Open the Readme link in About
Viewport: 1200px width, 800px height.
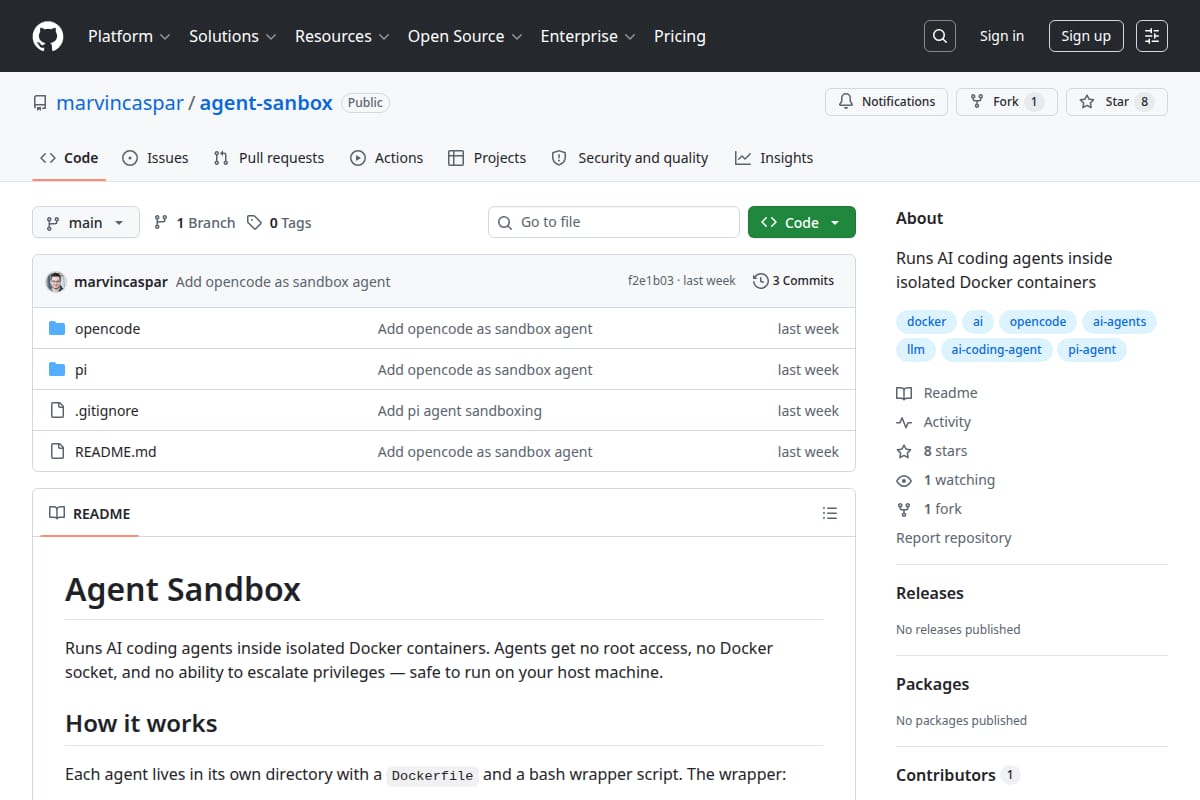(x=937, y=393)
